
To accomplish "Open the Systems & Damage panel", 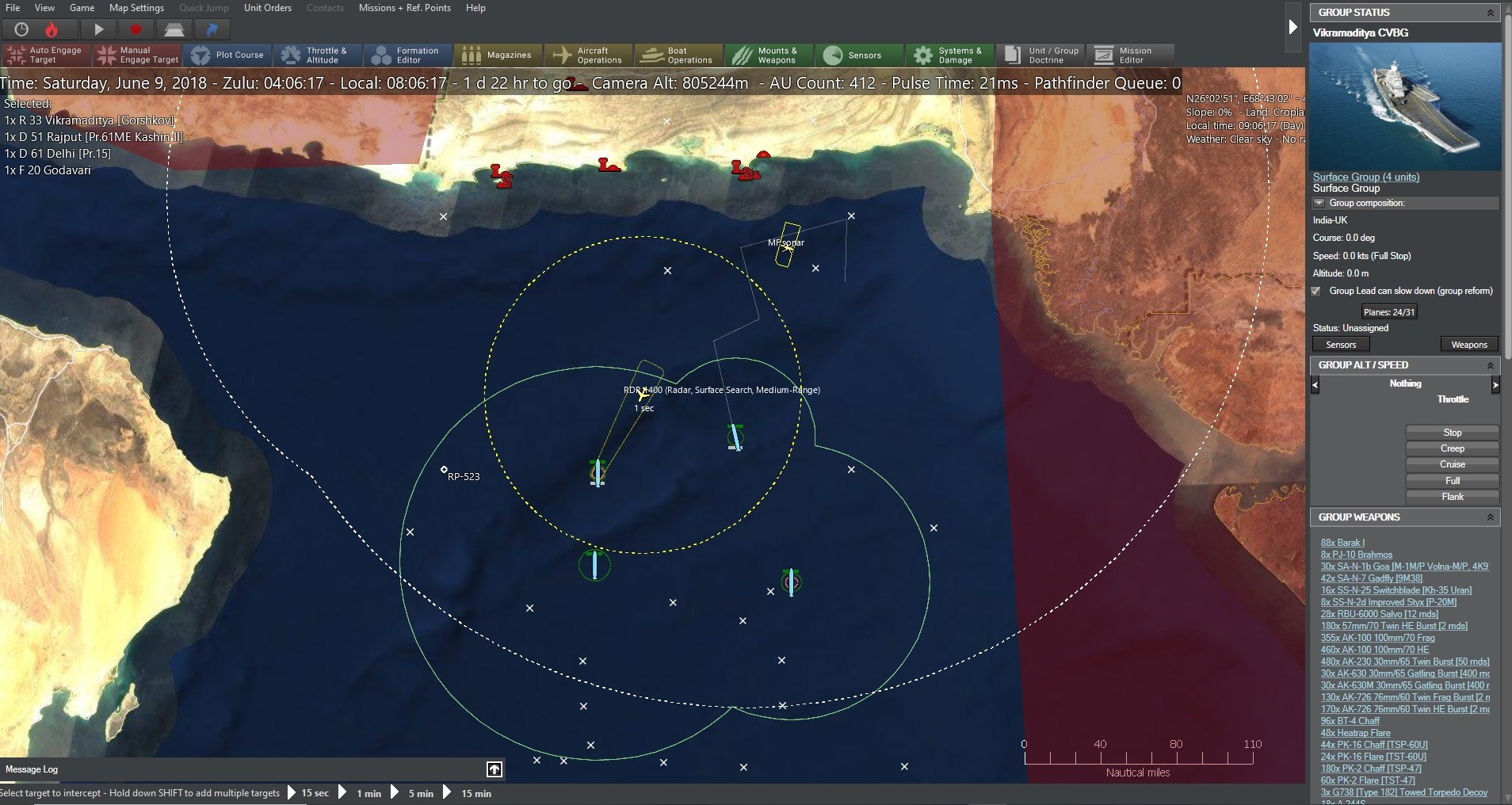I will (x=949, y=55).
